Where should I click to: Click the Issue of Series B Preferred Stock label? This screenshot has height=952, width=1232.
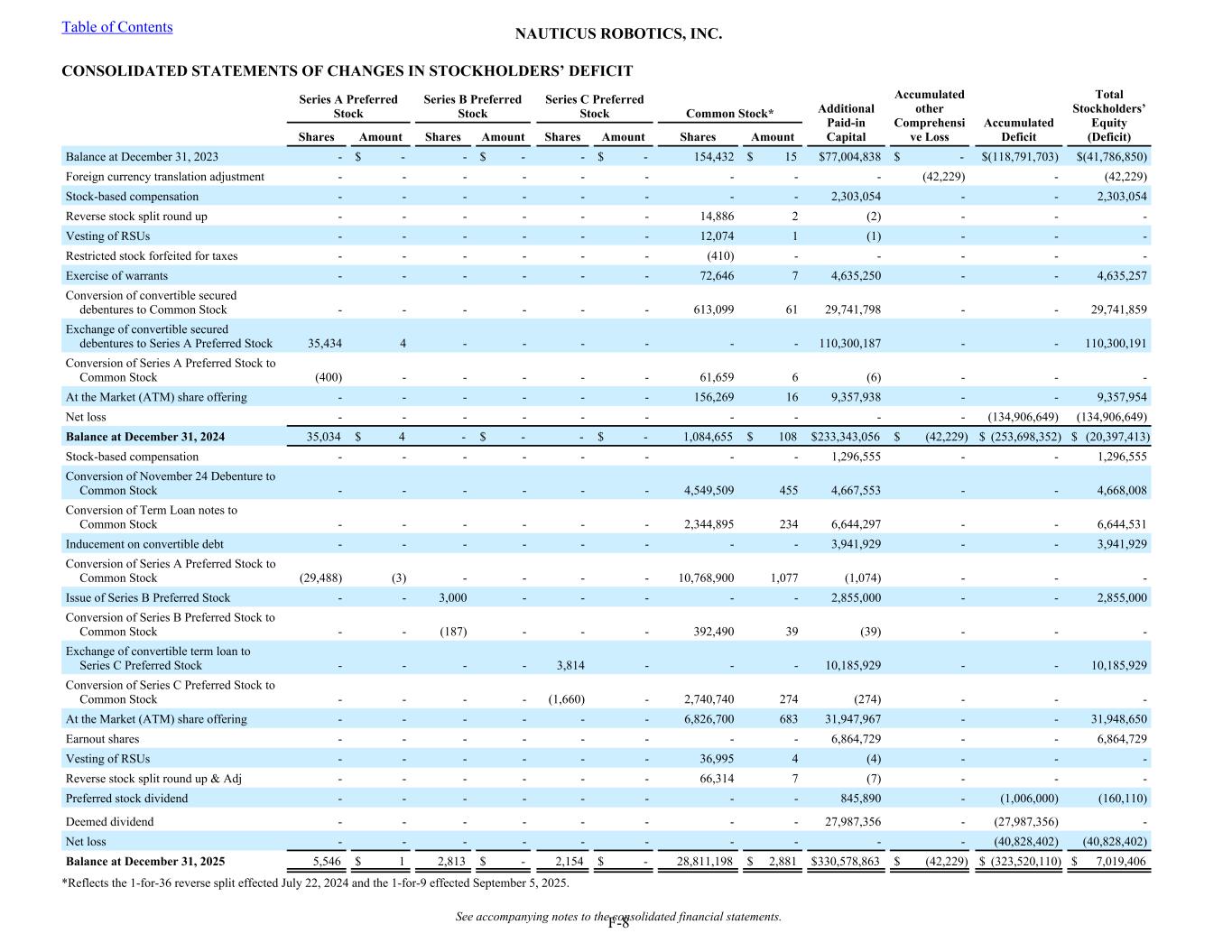148,598
